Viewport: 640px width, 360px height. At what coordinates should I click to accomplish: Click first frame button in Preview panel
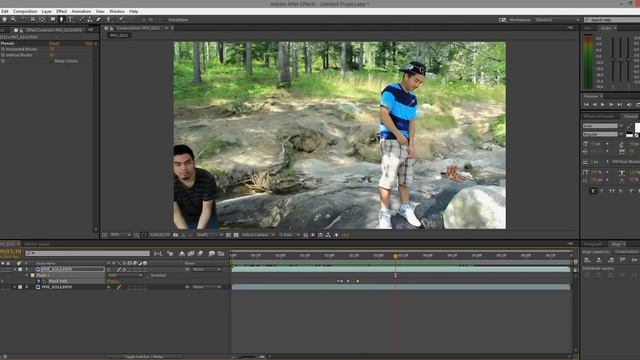[587, 105]
